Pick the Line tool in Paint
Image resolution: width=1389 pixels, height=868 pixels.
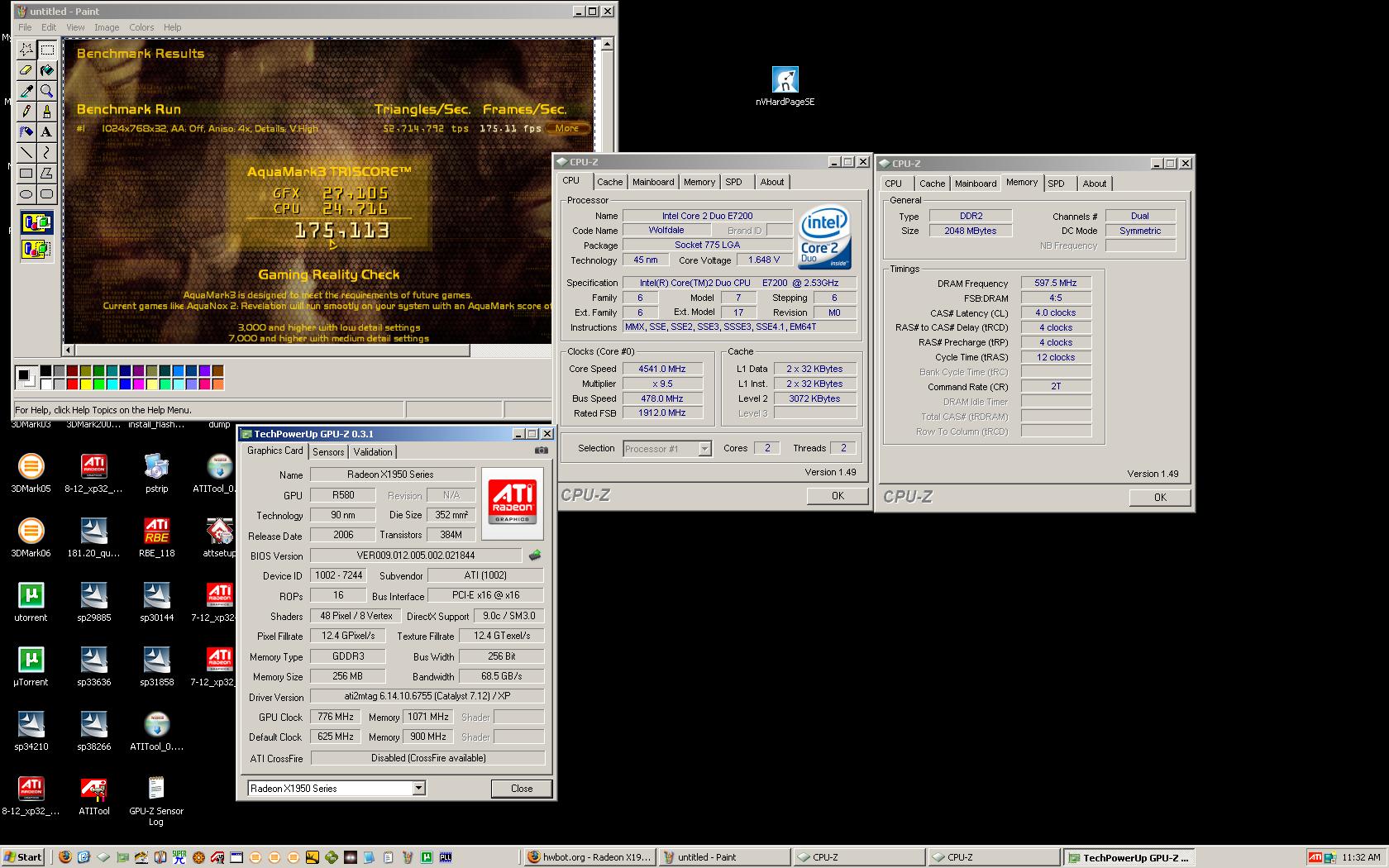coord(26,152)
